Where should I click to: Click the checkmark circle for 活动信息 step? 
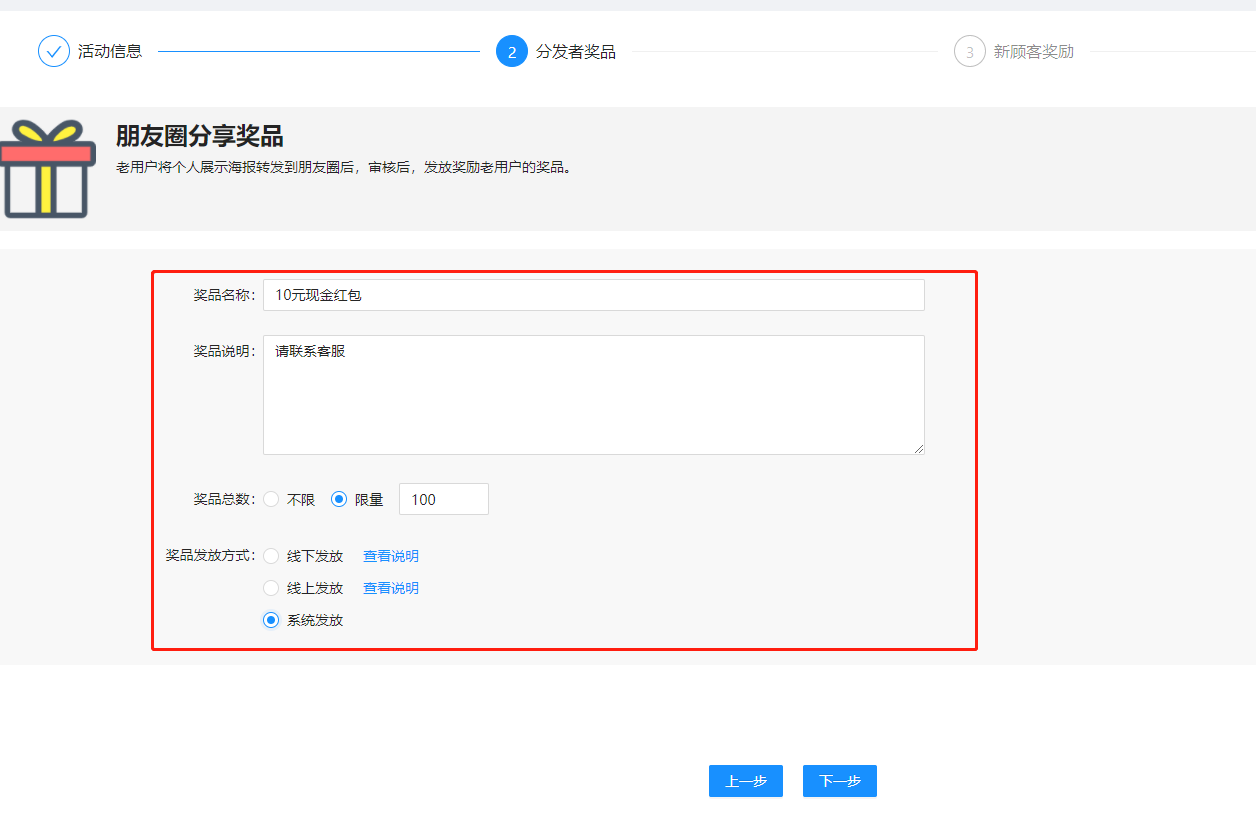pyautogui.click(x=54, y=50)
